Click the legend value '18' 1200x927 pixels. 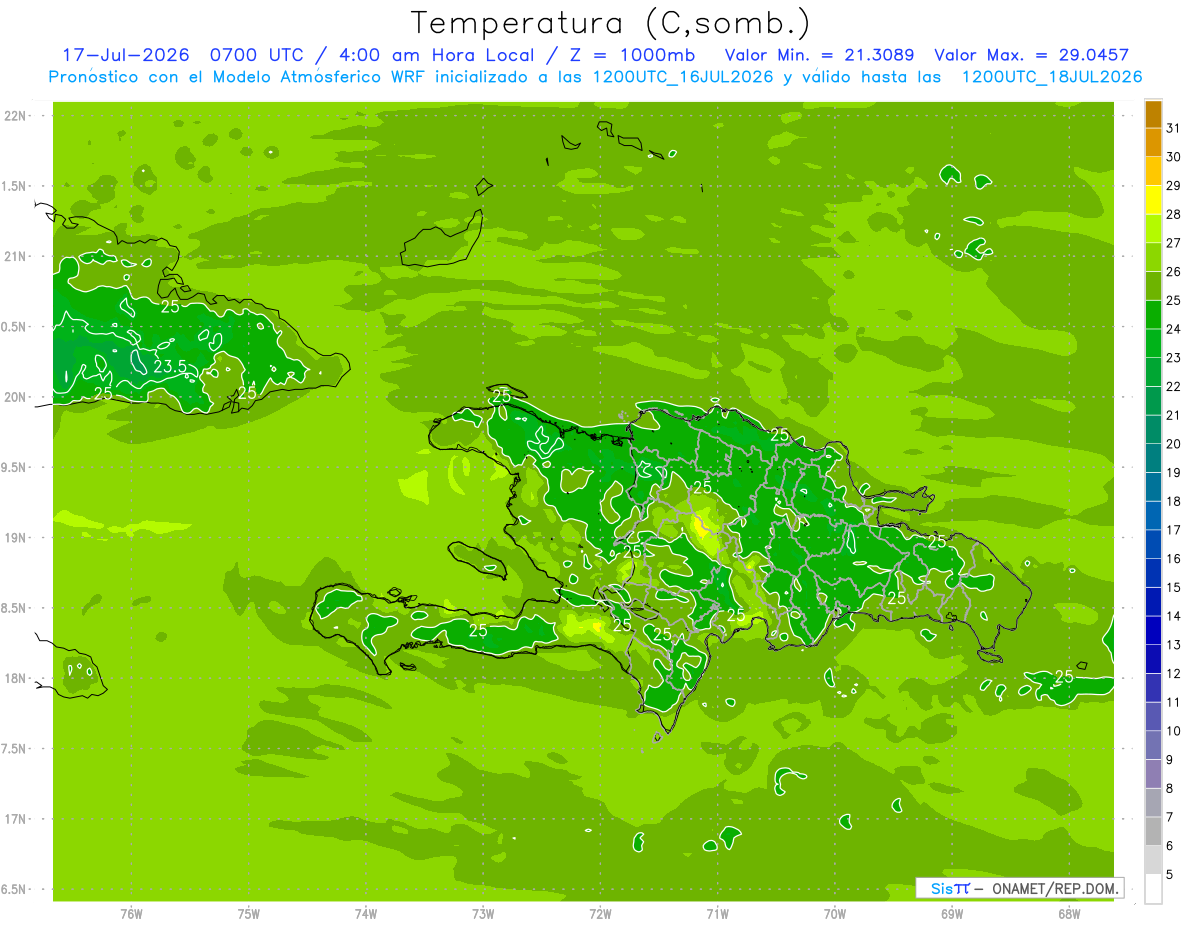[x=1173, y=501]
